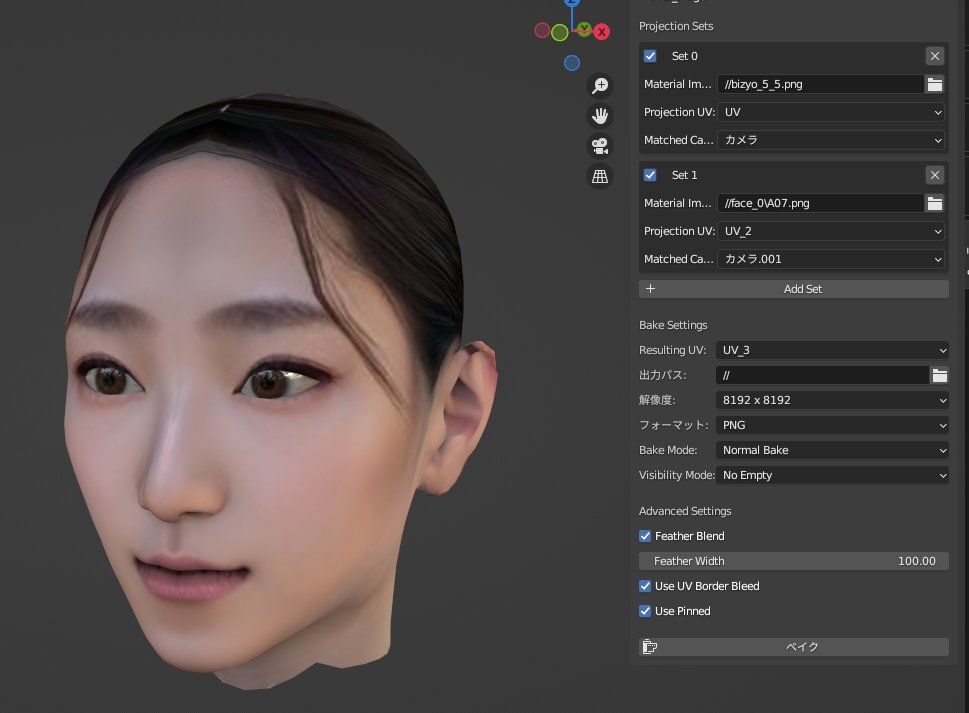969x713 pixels.
Task: Open Set 1 Projection UV_2 dropdown
Action: pyautogui.click(x=831, y=231)
